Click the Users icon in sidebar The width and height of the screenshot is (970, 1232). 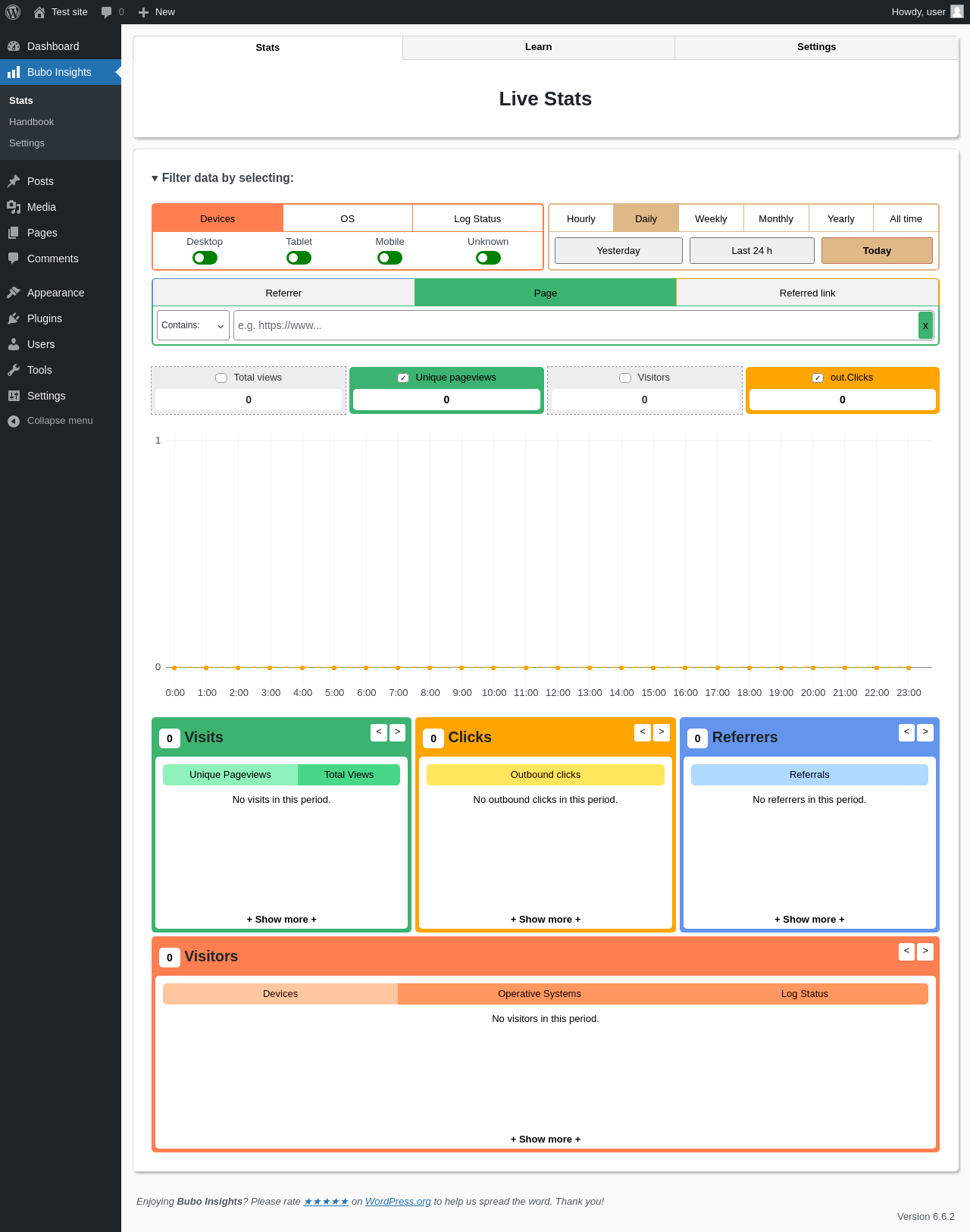click(14, 344)
